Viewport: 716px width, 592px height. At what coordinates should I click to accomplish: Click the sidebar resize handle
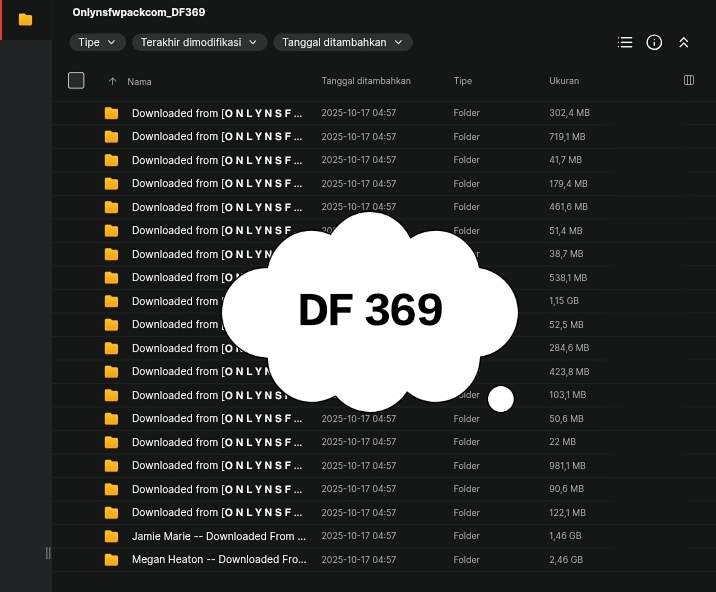(x=48, y=553)
